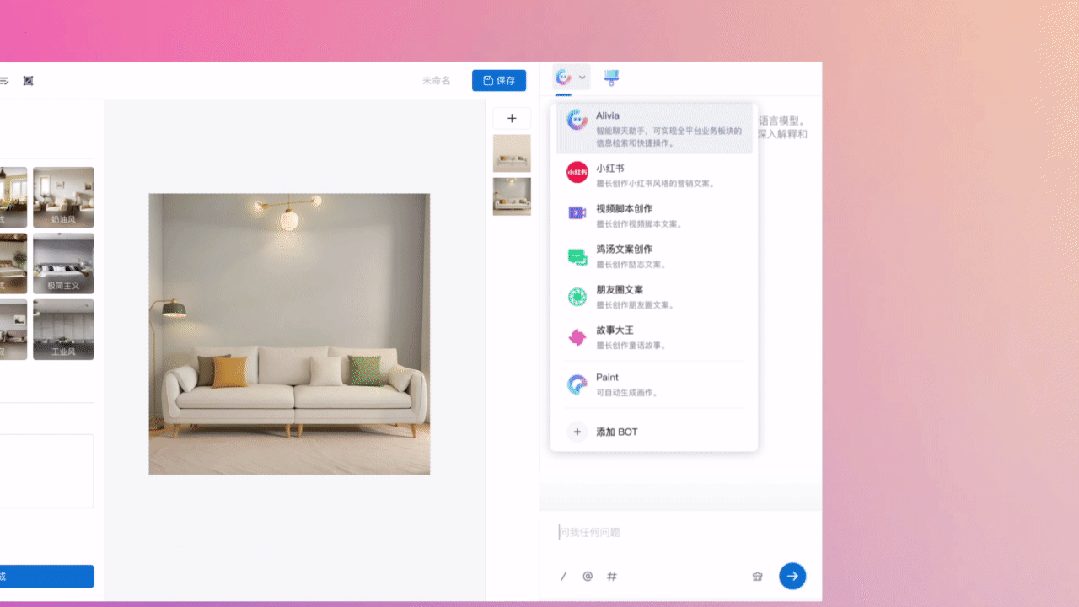The width and height of the screenshot is (1079, 607).
Task: Focus the 问我任何问题 chat input field
Action: [681, 532]
